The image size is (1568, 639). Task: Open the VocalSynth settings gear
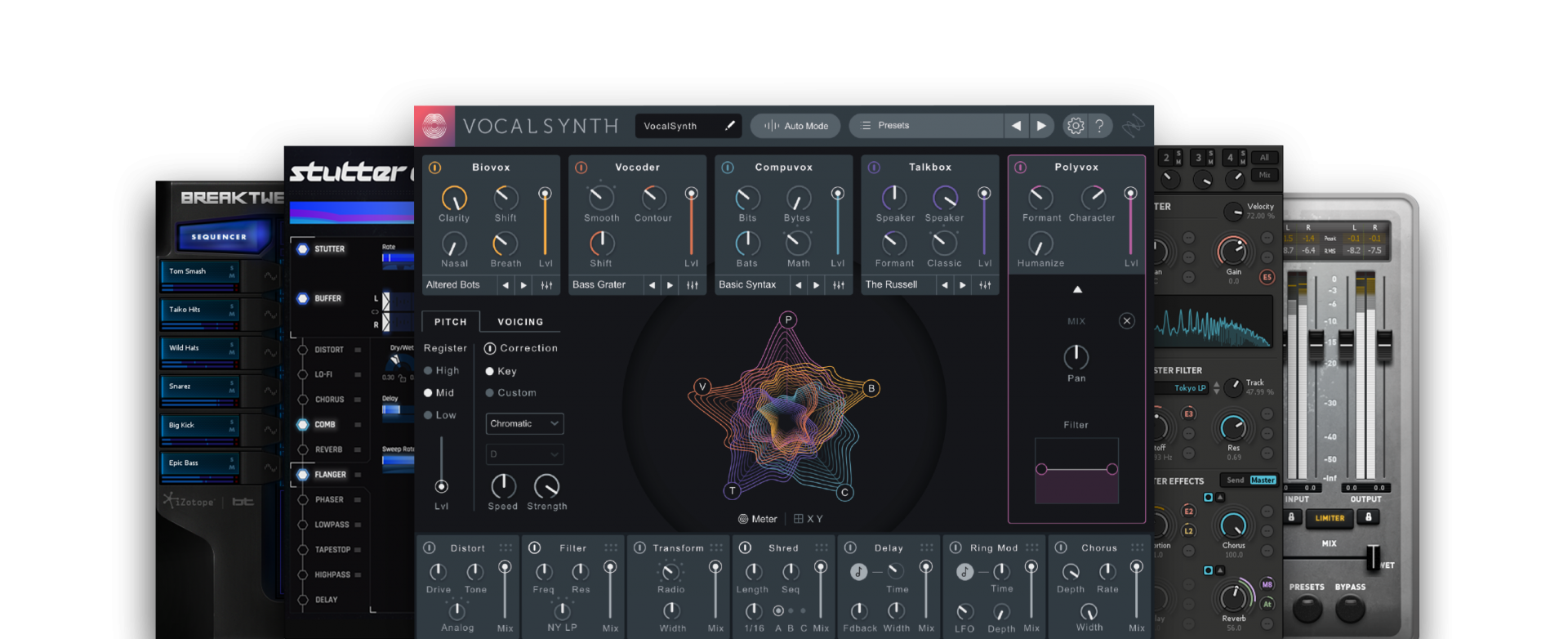pos(1076,126)
